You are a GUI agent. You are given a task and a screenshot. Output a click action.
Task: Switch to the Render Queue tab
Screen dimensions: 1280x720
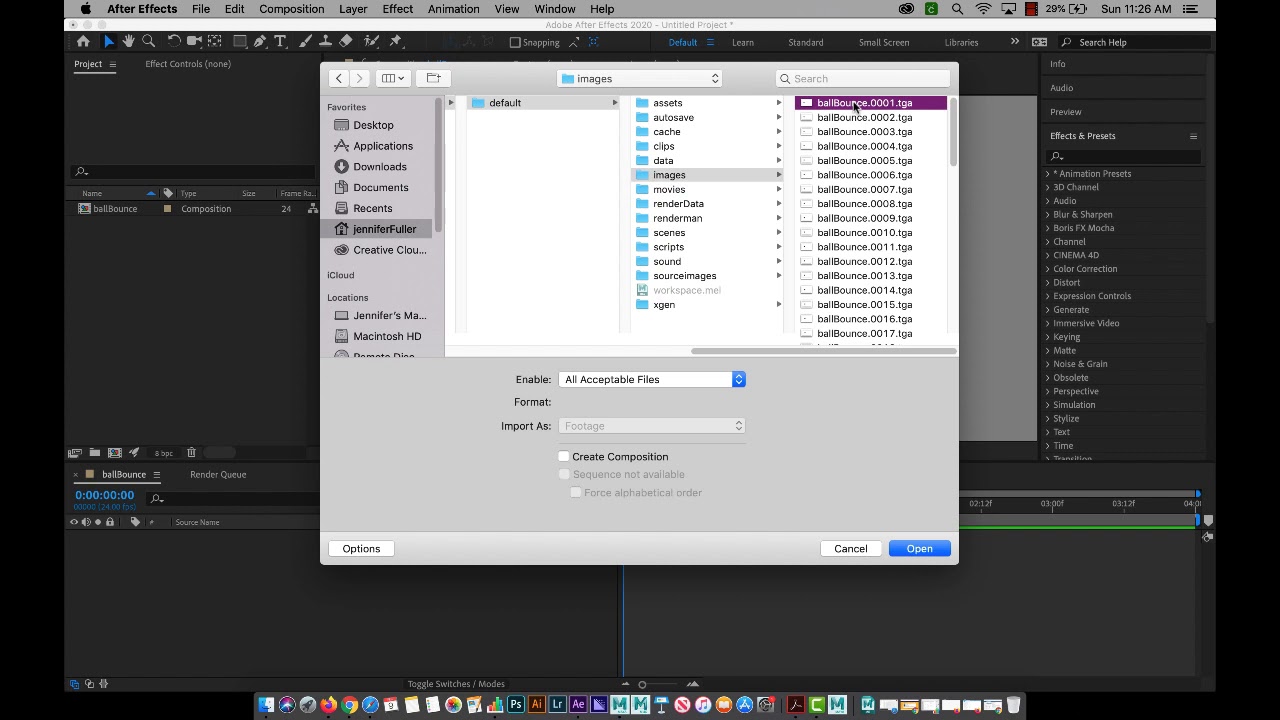tap(218, 475)
